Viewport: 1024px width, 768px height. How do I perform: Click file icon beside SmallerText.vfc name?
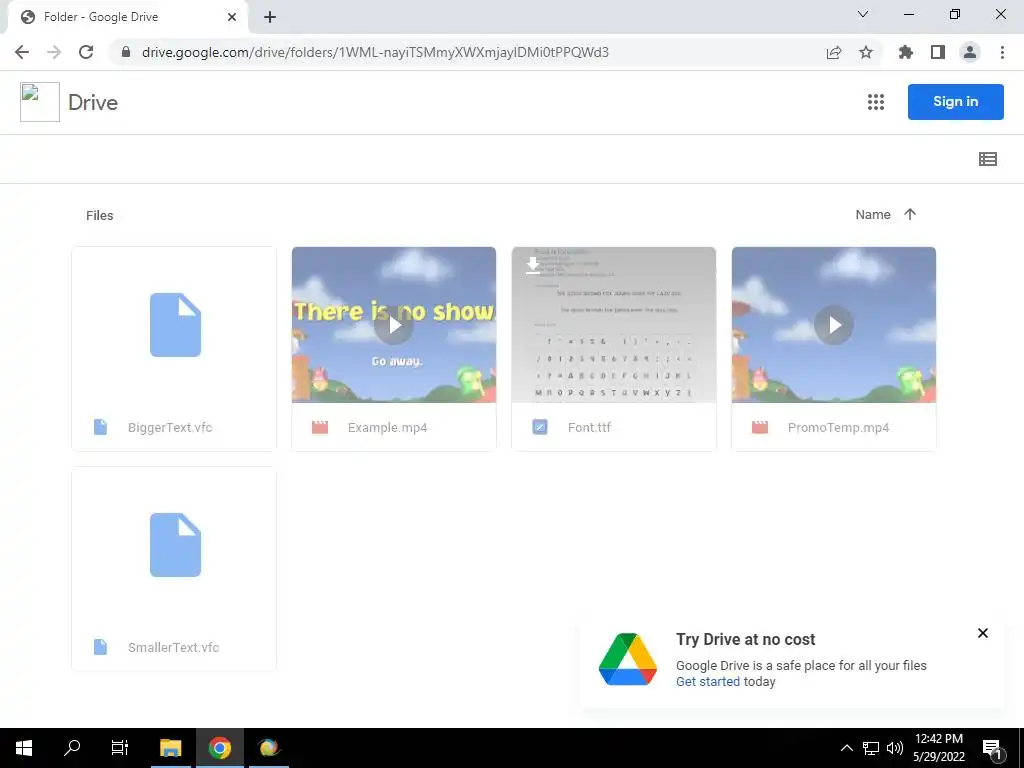pyautogui.click(x=100, y=647)
